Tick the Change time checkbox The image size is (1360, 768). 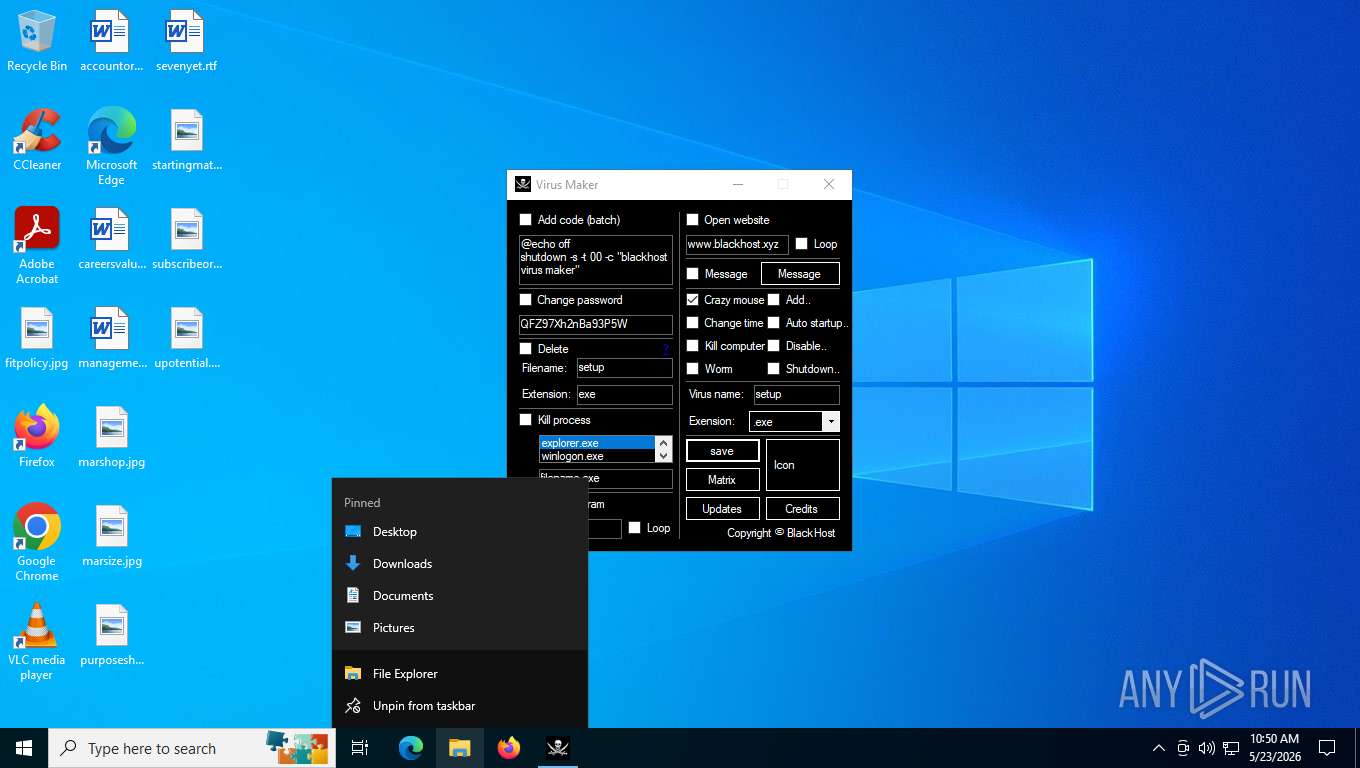coord(692,323)
